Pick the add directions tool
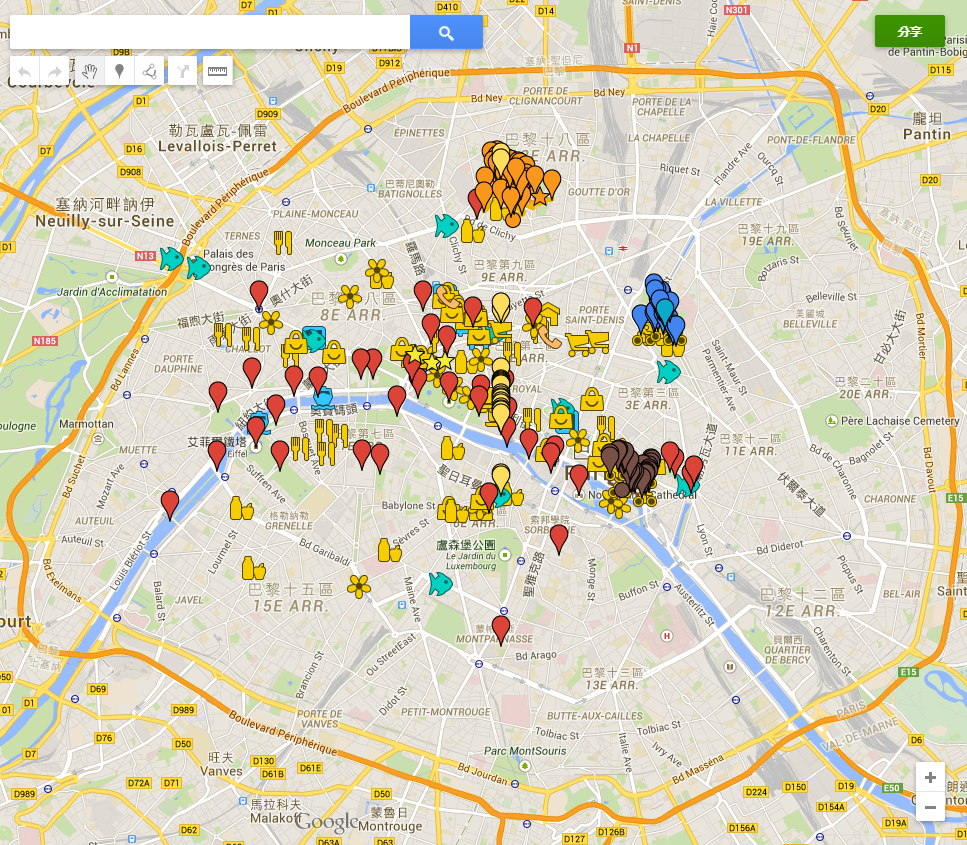This screenshot has height=845, width=967. 183,72
